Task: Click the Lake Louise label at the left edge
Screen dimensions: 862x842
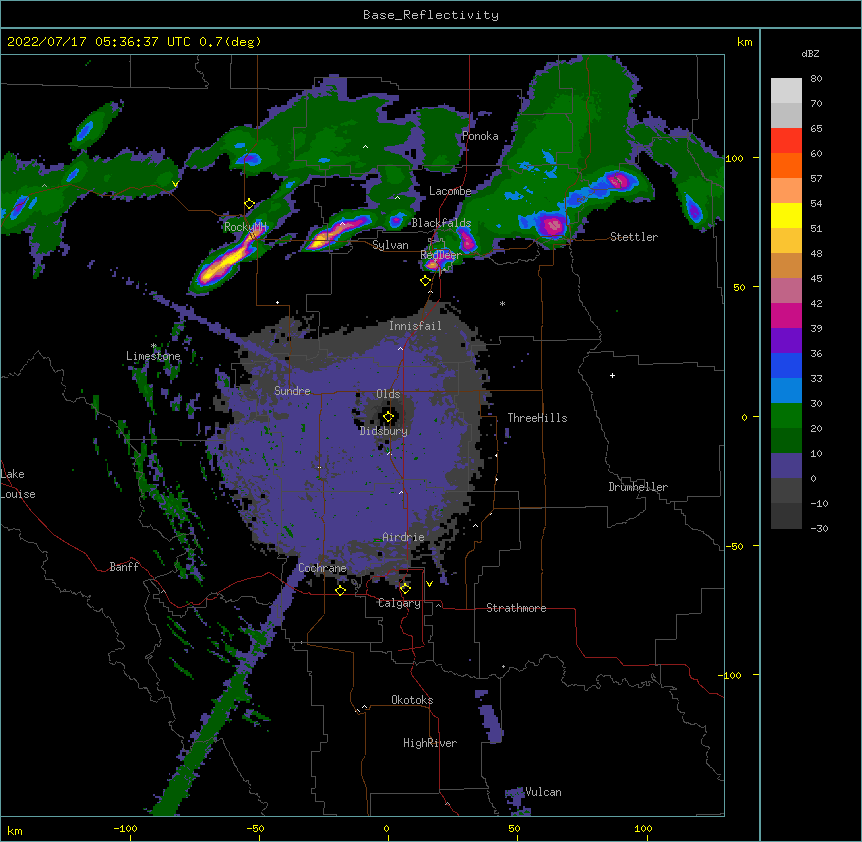Action: [18, 484]
